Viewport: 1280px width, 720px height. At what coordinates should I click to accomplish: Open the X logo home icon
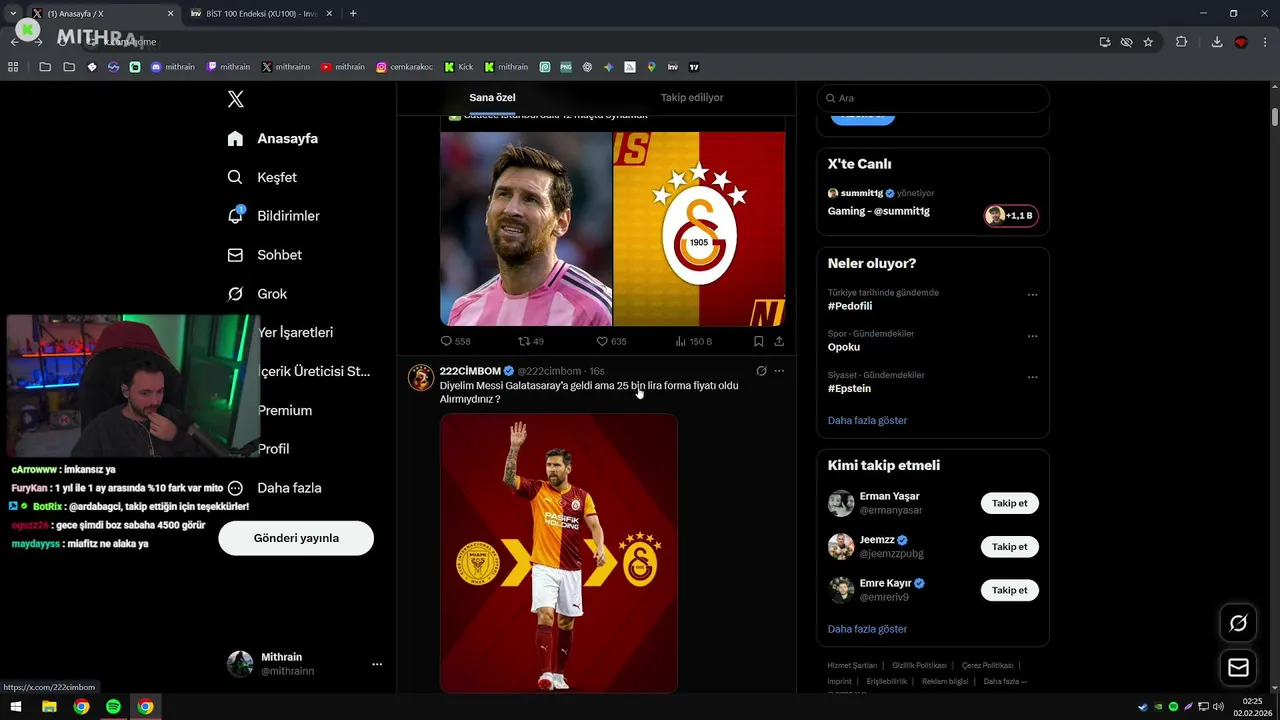pos(235,99)
